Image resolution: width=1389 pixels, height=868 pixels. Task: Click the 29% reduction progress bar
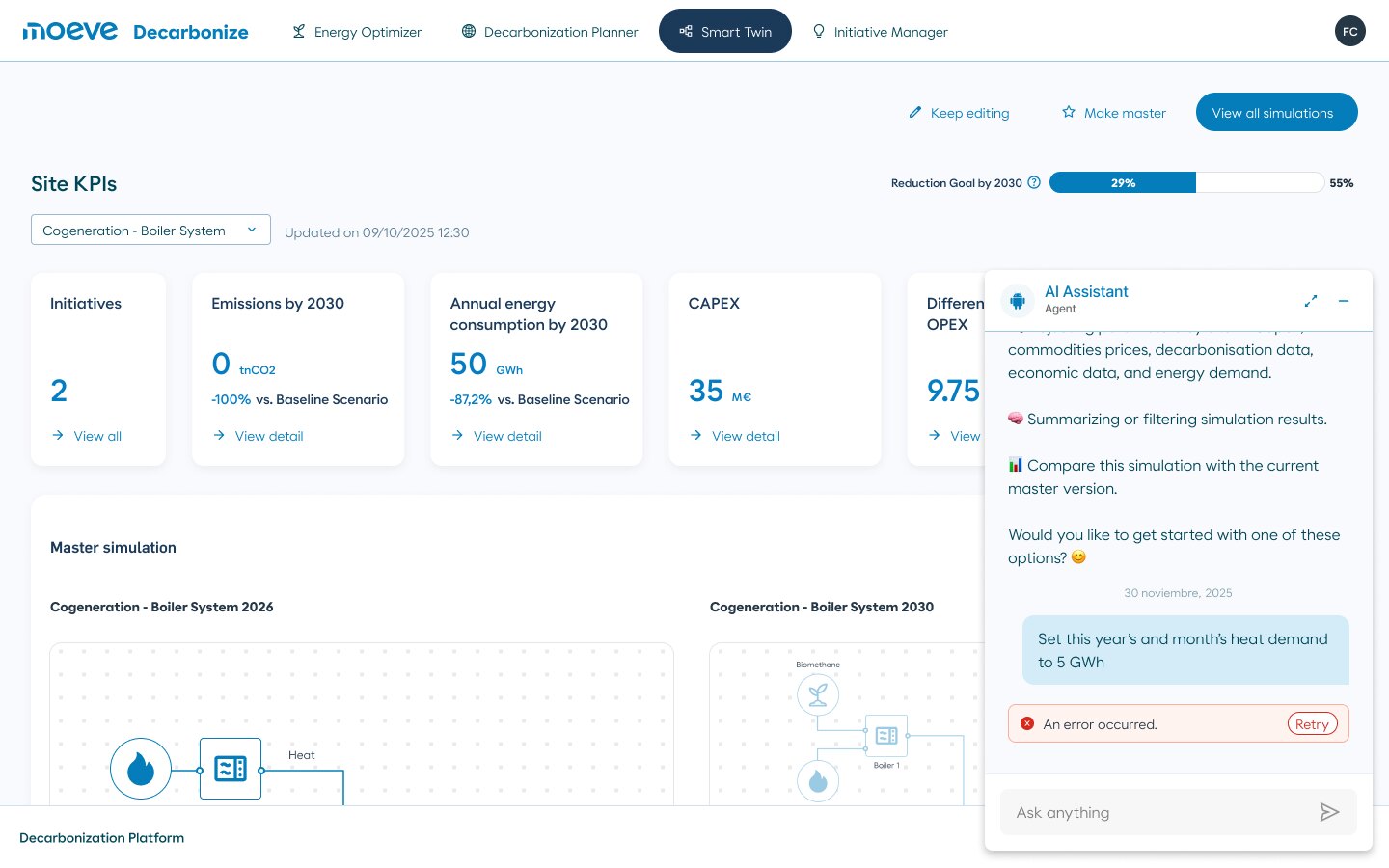[1123, 182]
